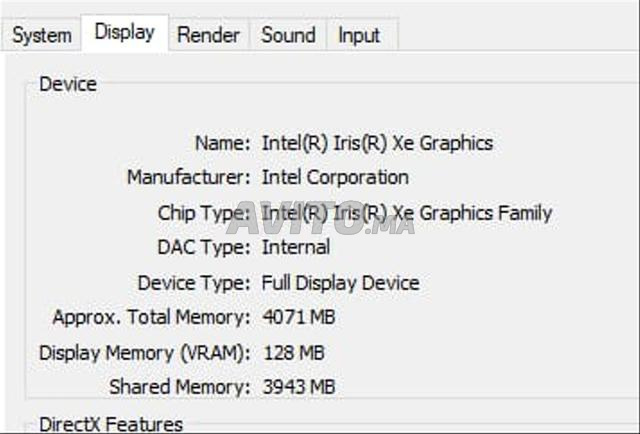Click the Display Memory (VRAM) label
Viewport: 640px width, 434px height.
(144, 352)
